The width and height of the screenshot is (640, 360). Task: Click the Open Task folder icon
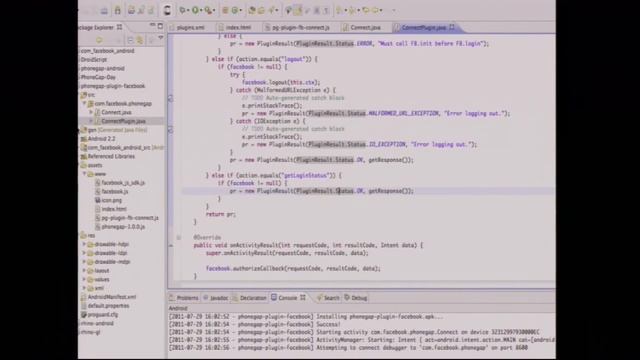tap(261, 10)
